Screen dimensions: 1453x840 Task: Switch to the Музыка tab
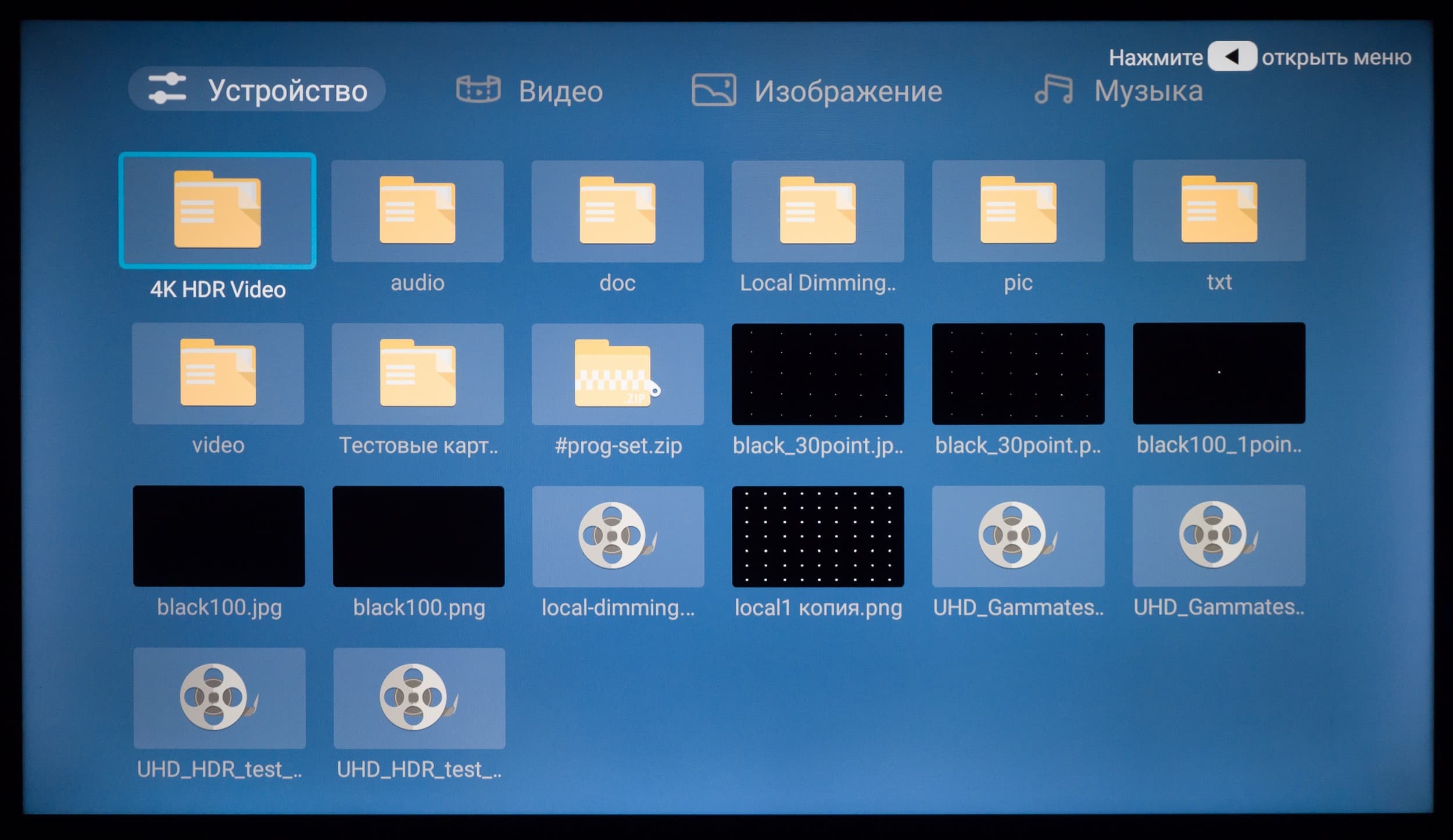point(1119,91)
